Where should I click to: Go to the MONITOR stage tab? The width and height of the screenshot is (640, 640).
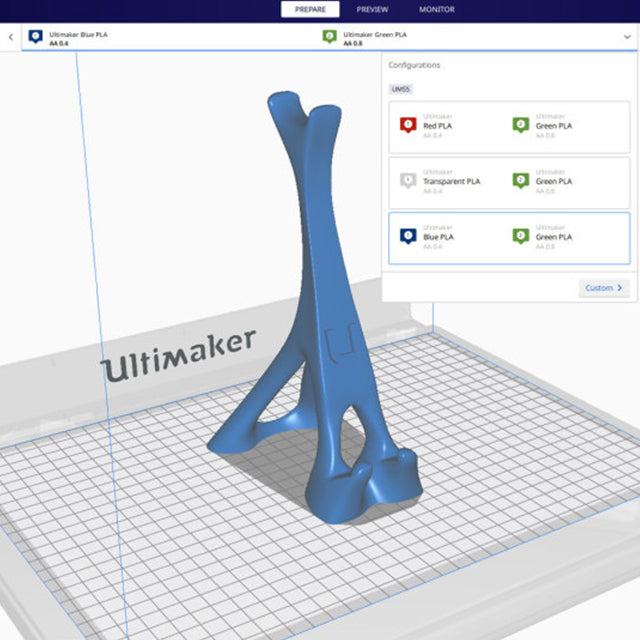point(436,9)
